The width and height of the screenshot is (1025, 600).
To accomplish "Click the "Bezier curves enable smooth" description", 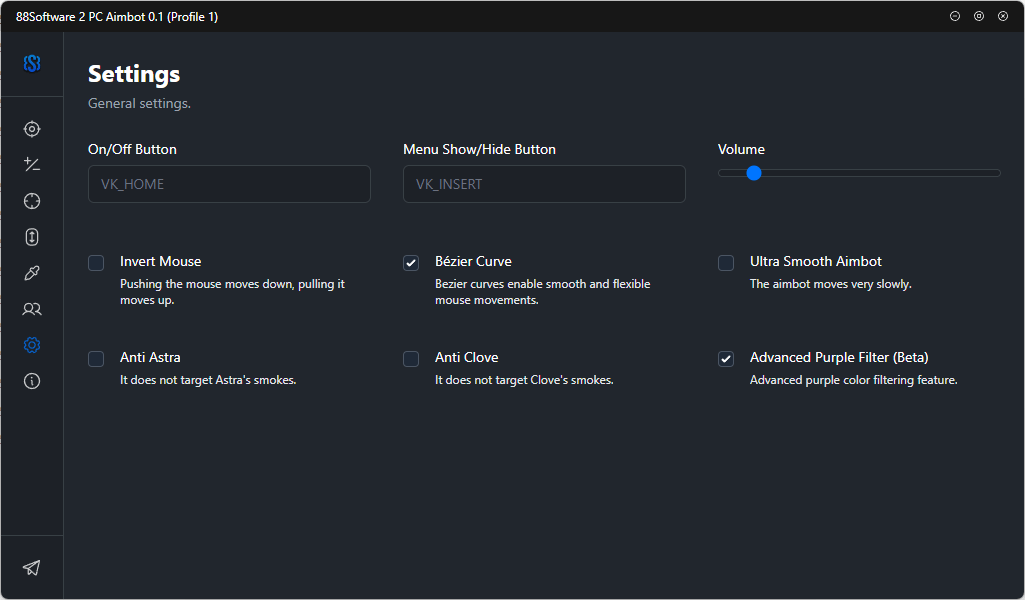I will pos(543,292).
